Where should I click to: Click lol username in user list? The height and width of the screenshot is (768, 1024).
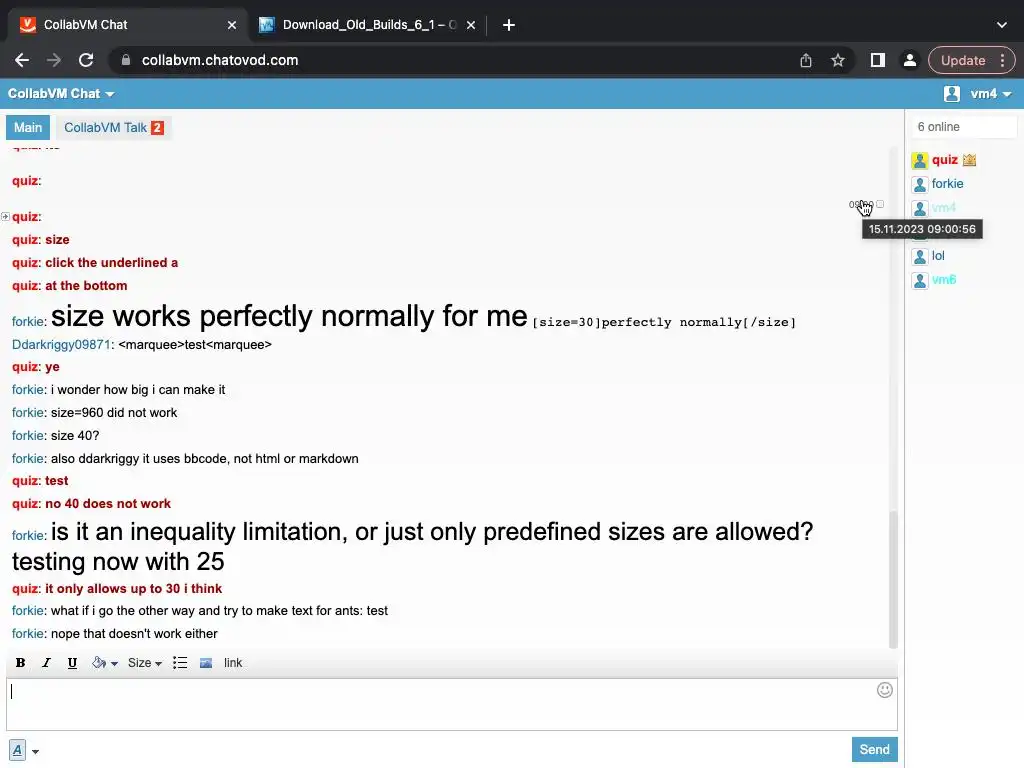[x=938, y=256]
